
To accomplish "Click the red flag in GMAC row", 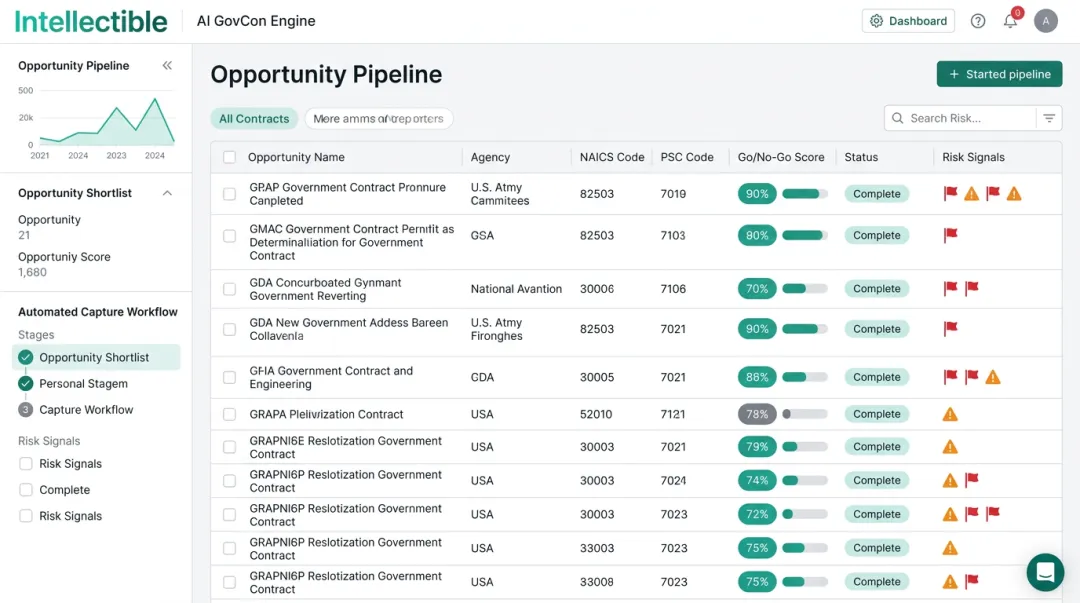I will 951,235.
